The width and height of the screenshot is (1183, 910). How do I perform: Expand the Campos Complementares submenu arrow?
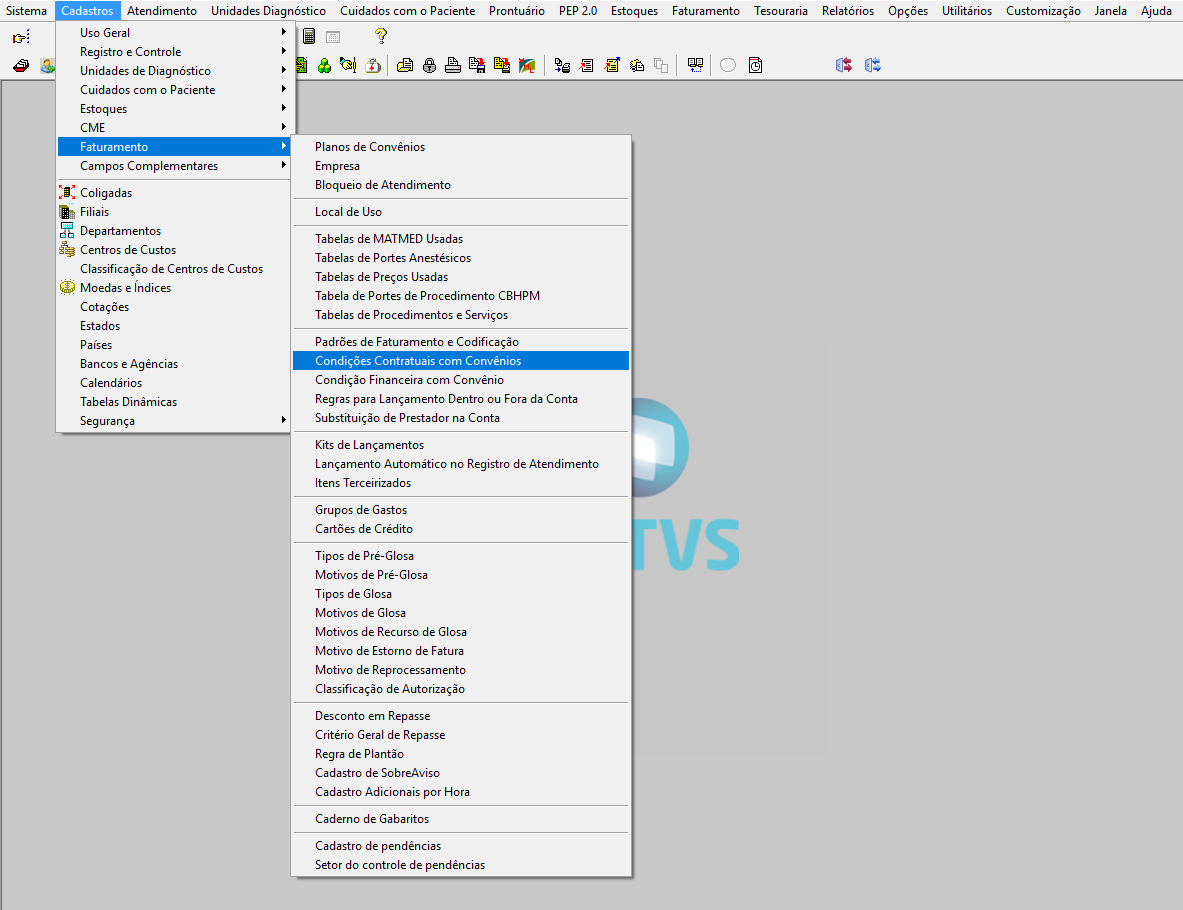(284, 164)
